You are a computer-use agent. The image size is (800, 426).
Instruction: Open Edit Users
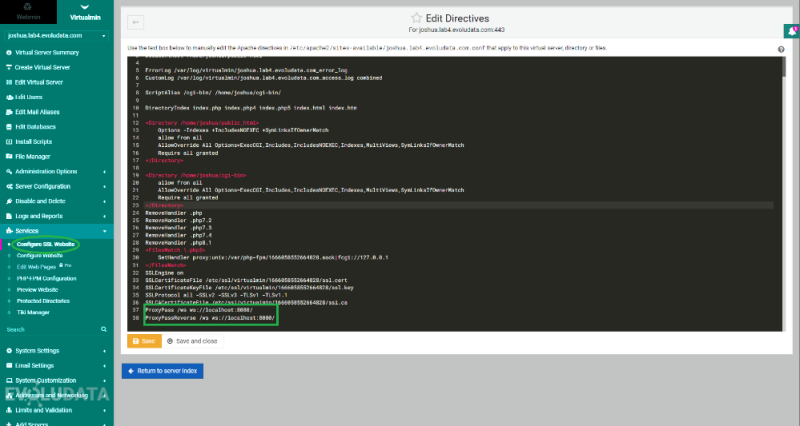tap(29, 97)
